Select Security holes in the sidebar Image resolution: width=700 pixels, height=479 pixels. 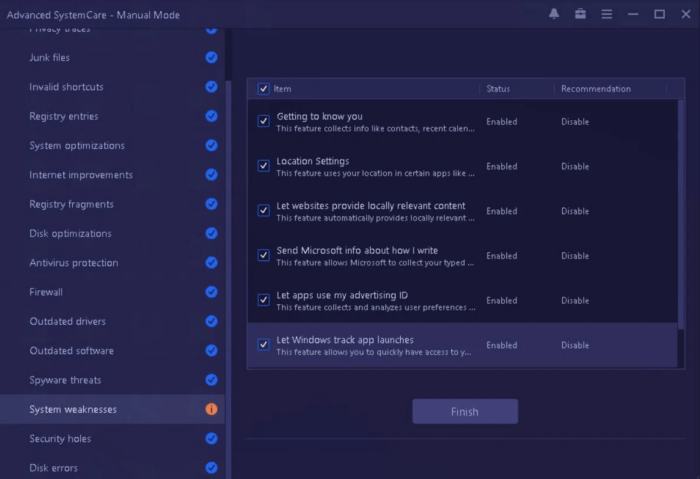pyautogui.click(x=61, y=438)
